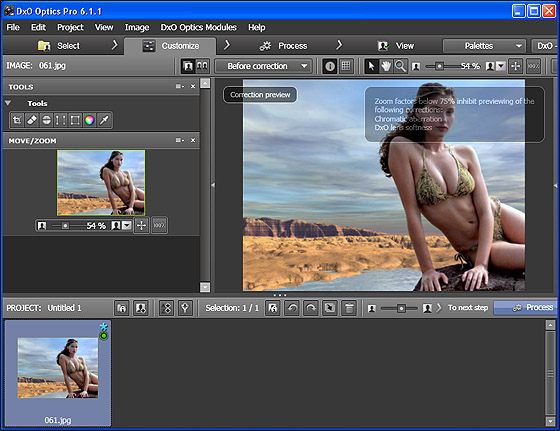The image size is (560, 431).
Task: Open the Palettes dropdown
Action: [x=484, y=46]
